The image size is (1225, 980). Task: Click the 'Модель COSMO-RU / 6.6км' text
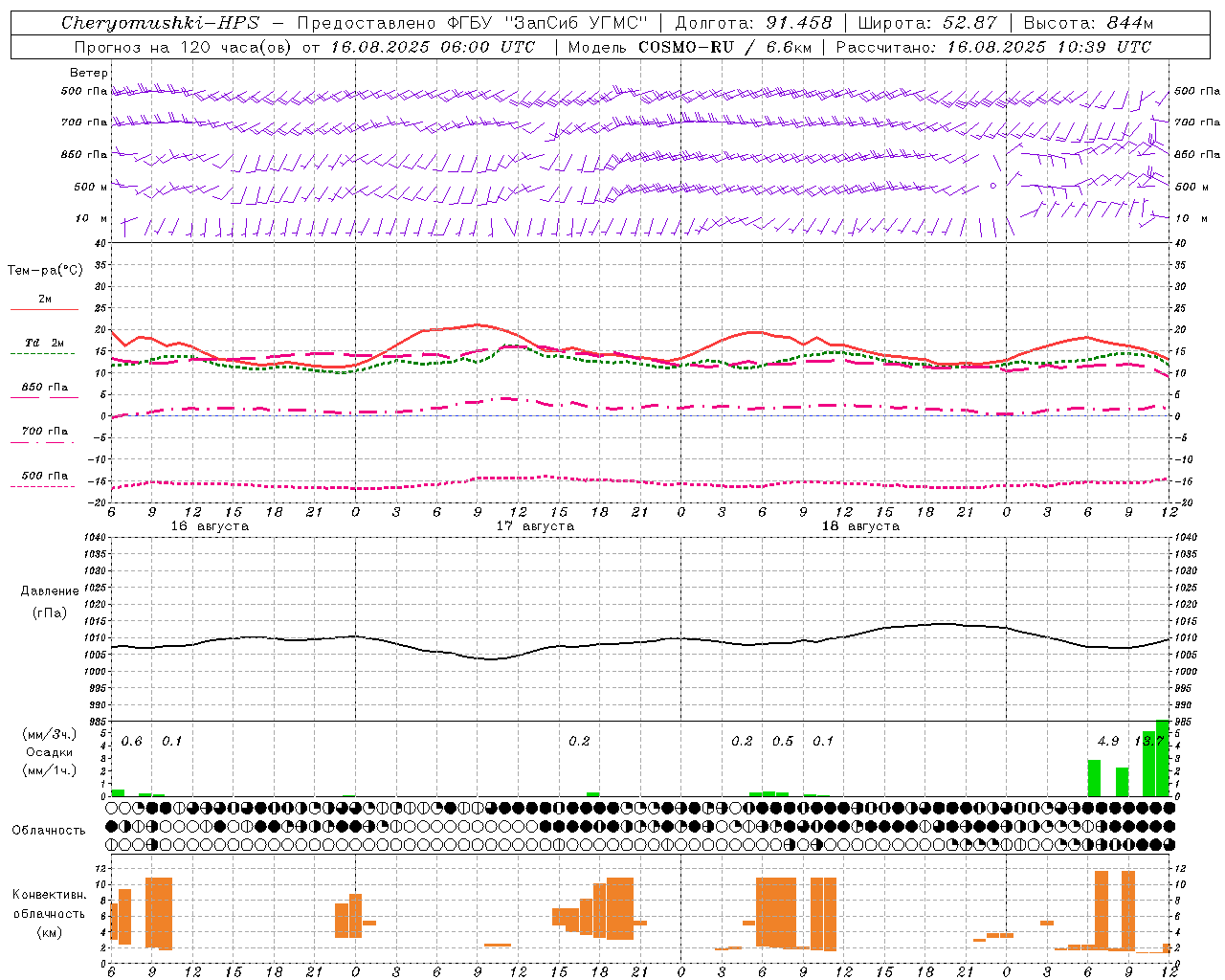[x=690, y=47]
